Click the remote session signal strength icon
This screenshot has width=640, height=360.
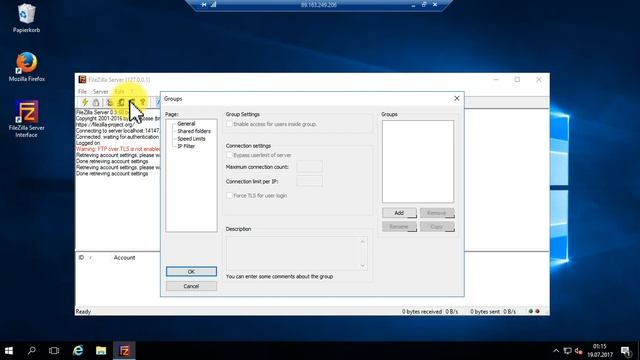tap(213, 4)
